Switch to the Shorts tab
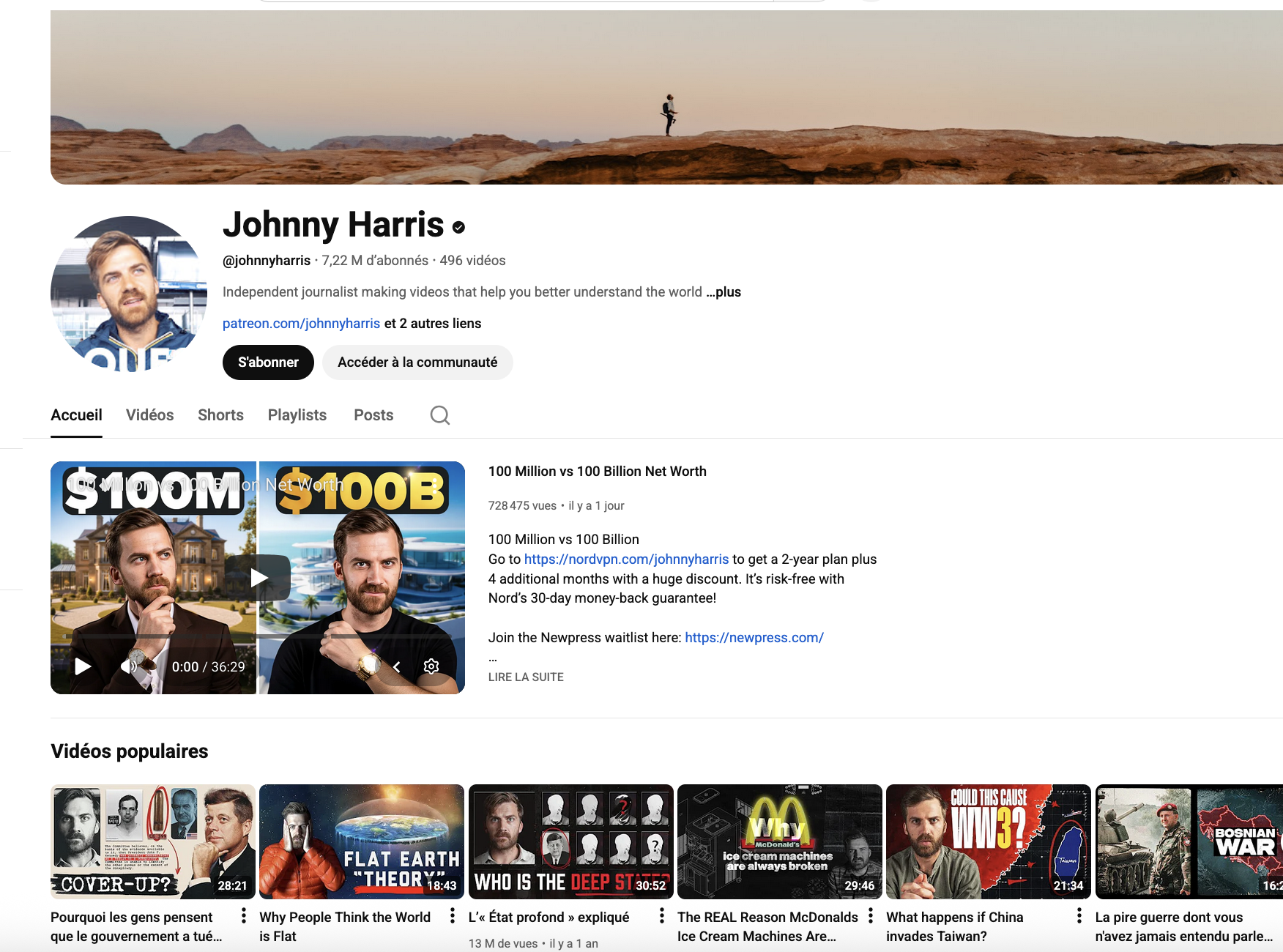This screenshot has height=952, width=1283. click(x=220, y=415)
